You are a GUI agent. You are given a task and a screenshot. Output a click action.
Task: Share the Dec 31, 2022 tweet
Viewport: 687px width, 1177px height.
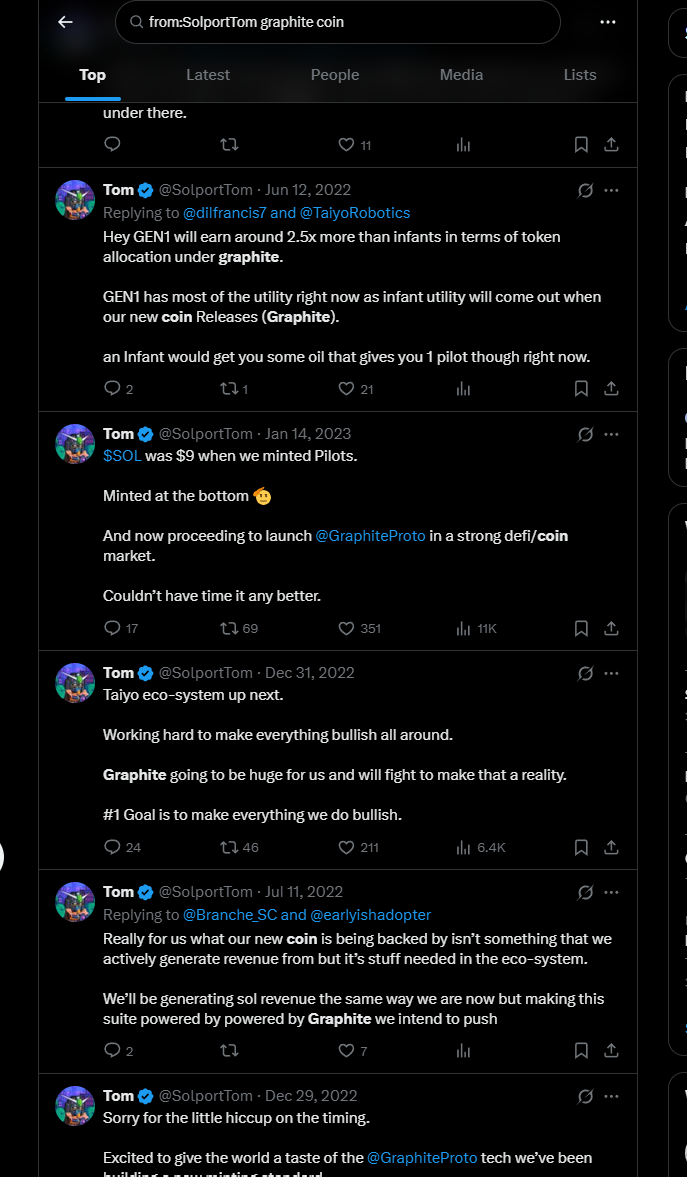611,847
